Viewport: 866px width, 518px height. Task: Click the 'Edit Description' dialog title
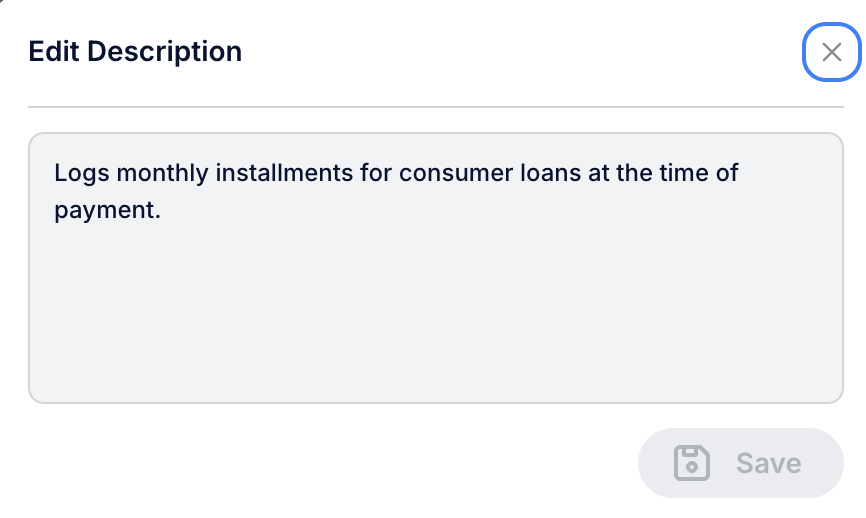pyautogui.click(x=135, y=51)
